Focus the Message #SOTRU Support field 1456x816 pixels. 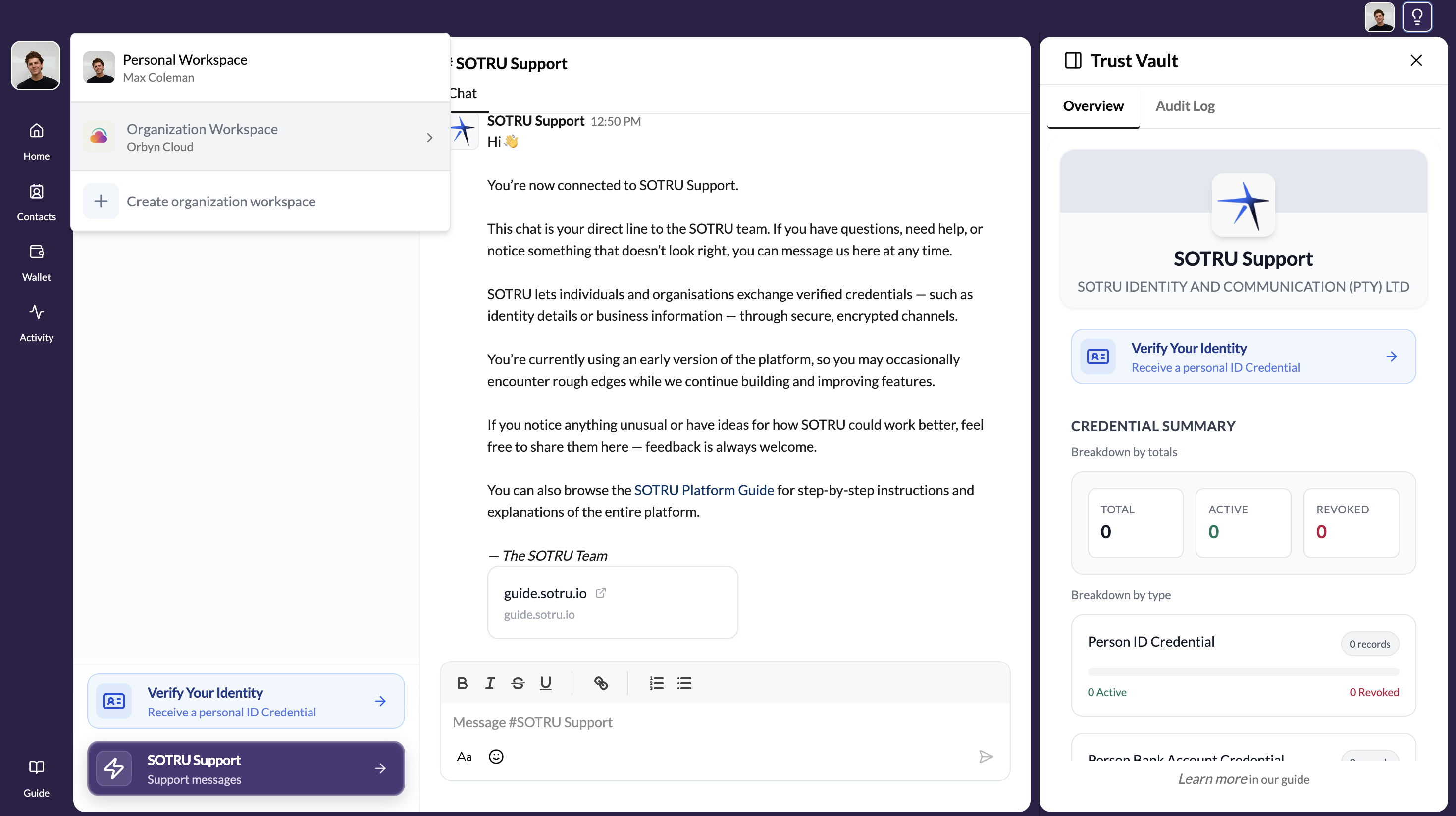(725, 721)
